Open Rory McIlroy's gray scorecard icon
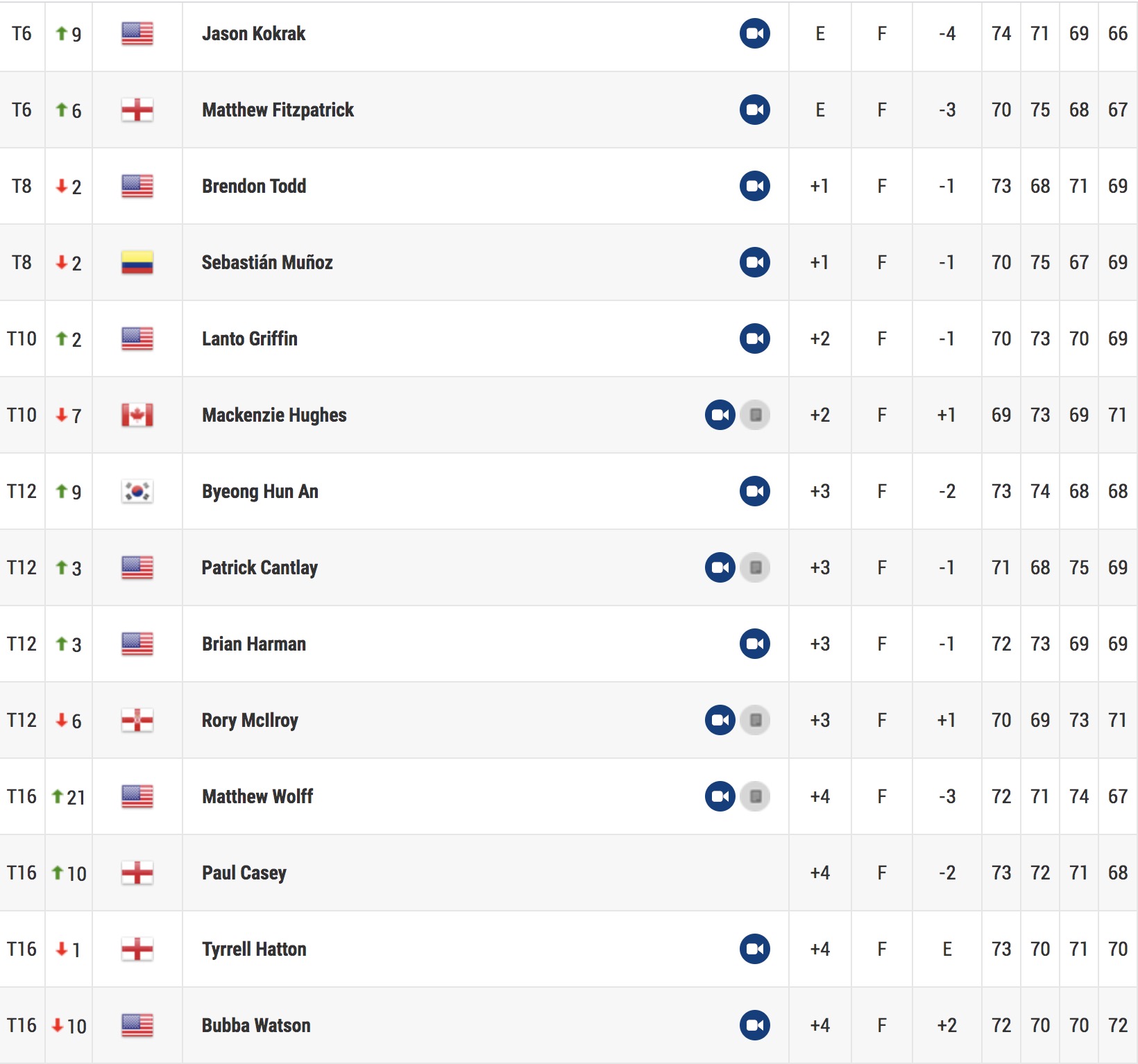 click(x=756, y=720)
